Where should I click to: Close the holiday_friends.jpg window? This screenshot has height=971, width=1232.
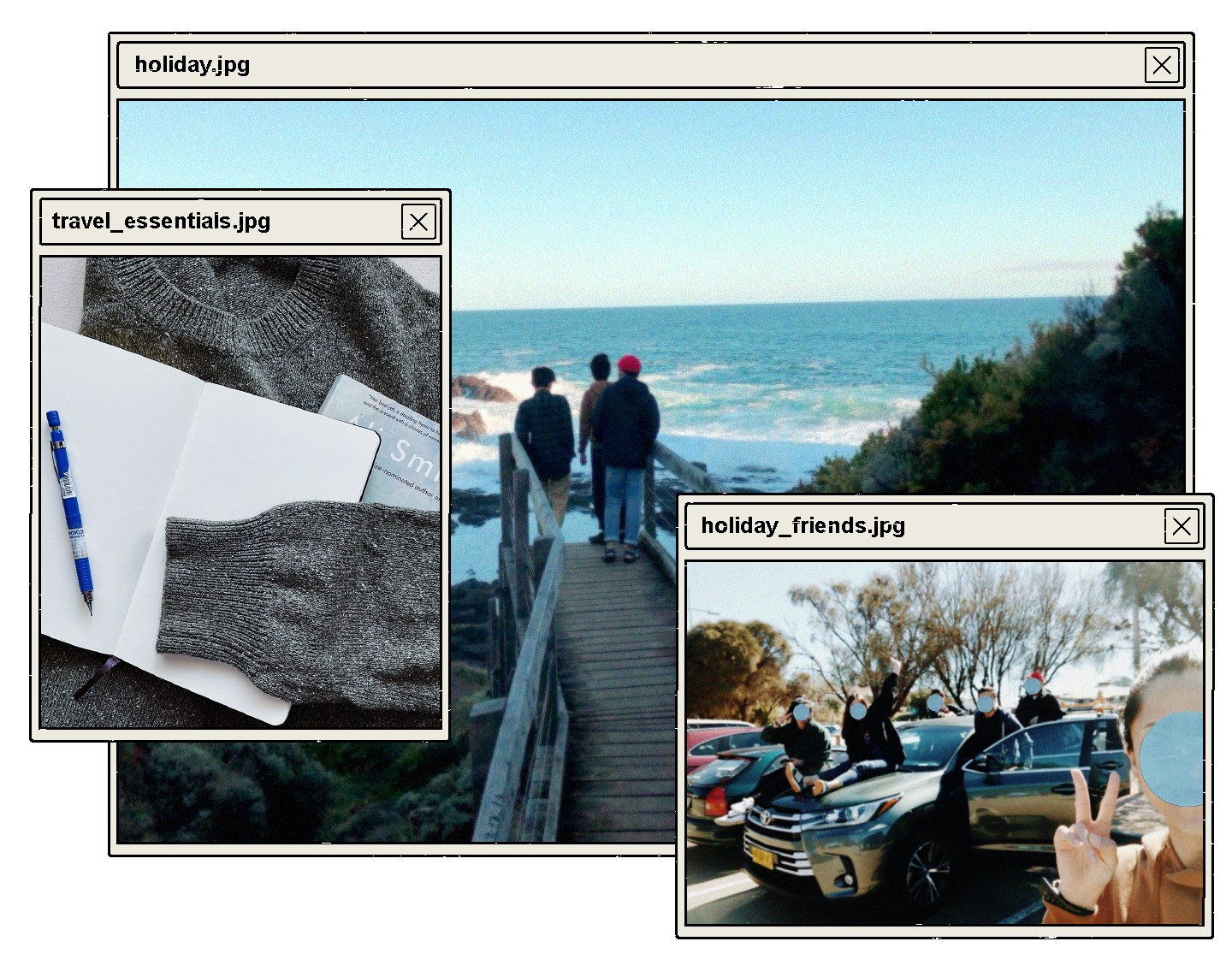(x=1181, y=526)
